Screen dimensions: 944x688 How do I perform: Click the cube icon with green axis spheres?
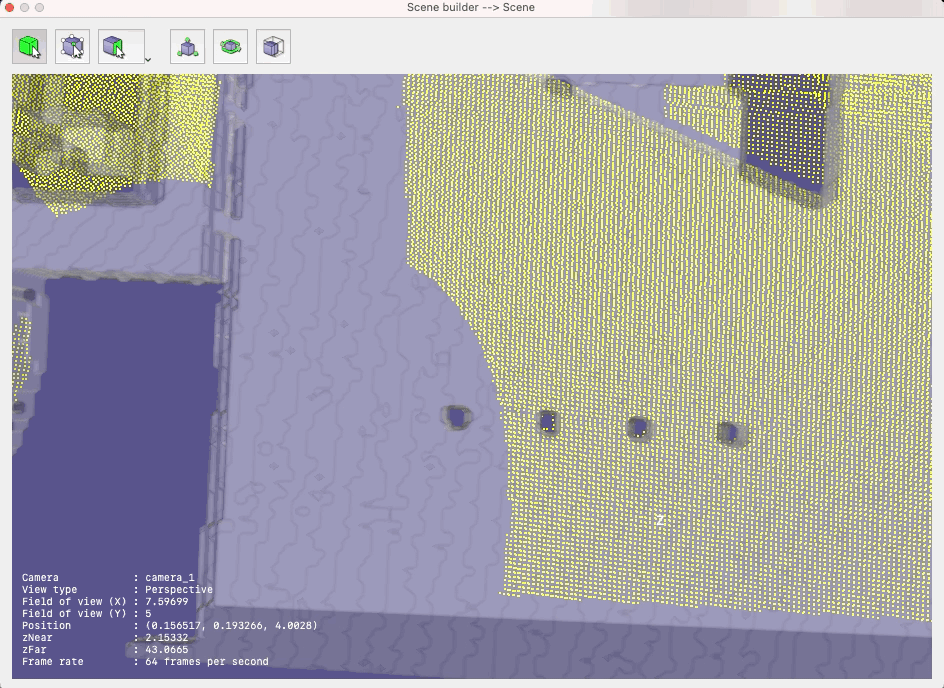187,45
